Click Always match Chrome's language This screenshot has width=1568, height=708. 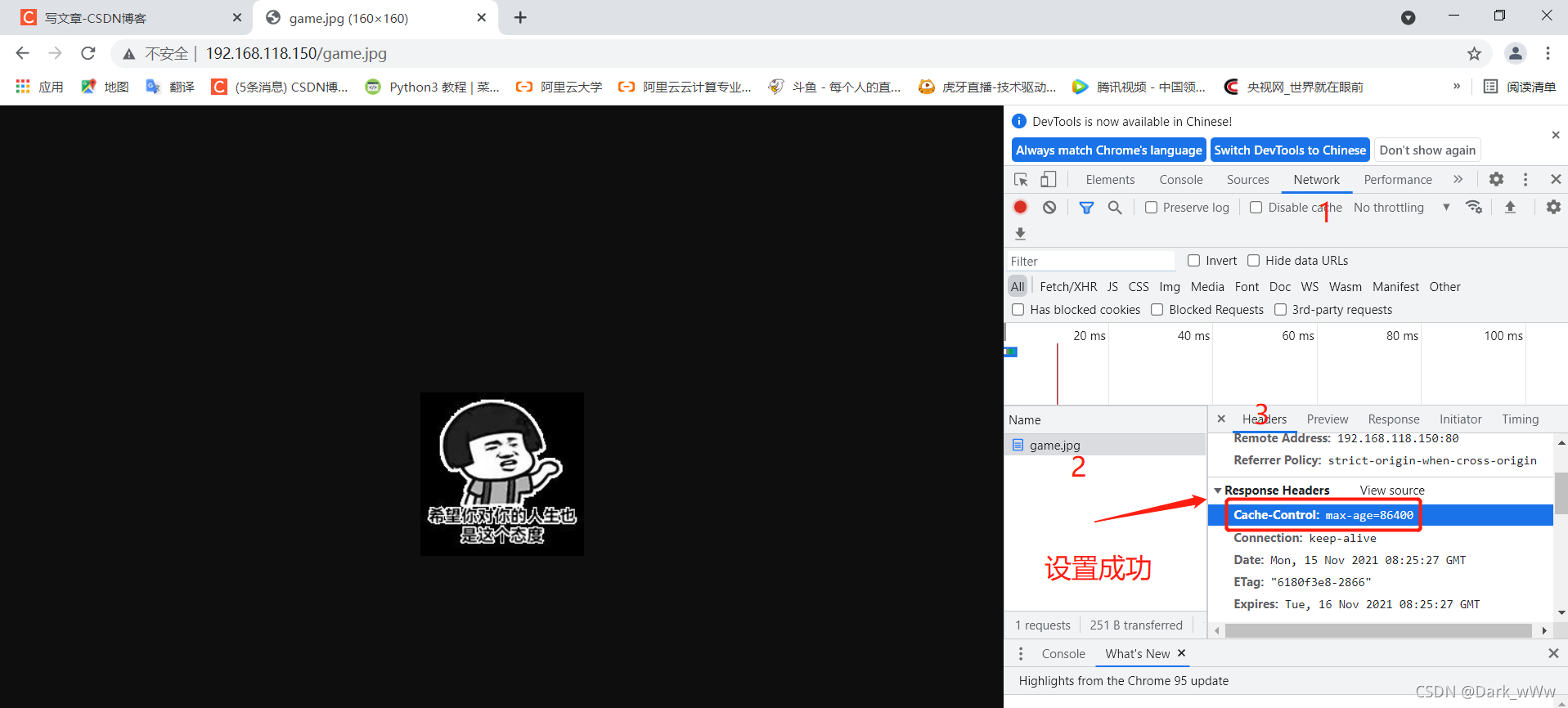tap(1108, 150)
